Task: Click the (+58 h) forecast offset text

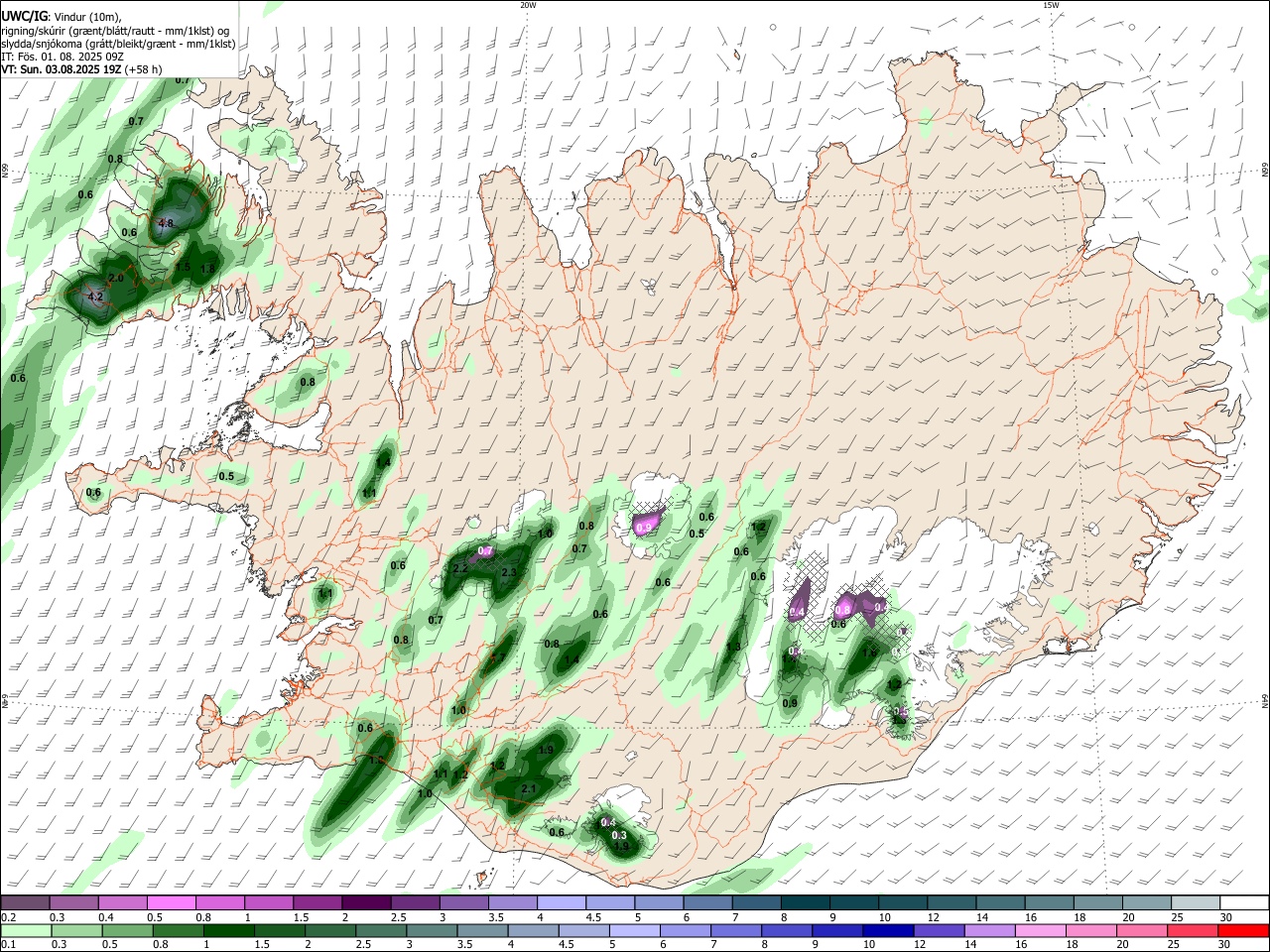Action: [143, 69]
